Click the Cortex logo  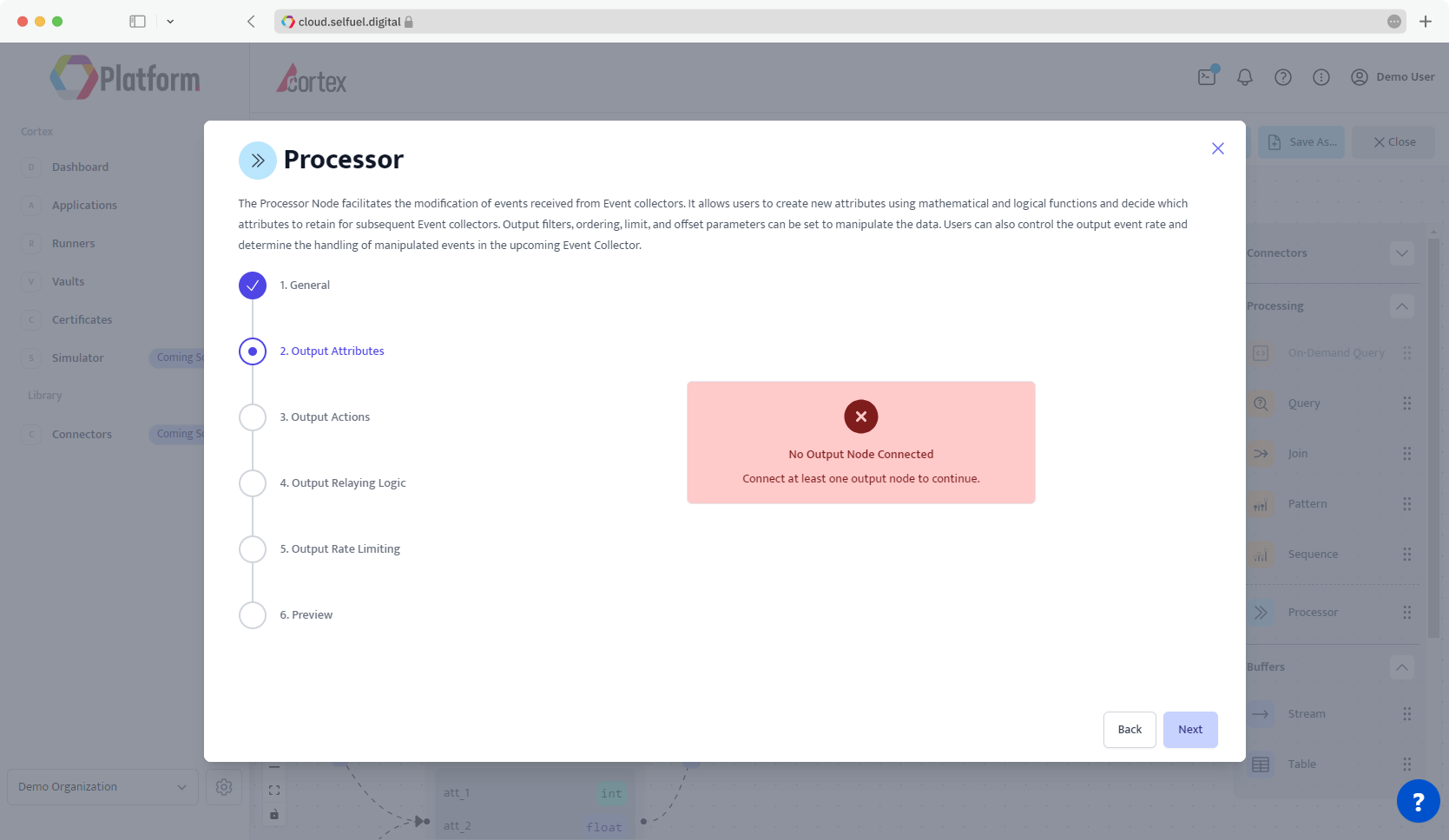(312, 80)
